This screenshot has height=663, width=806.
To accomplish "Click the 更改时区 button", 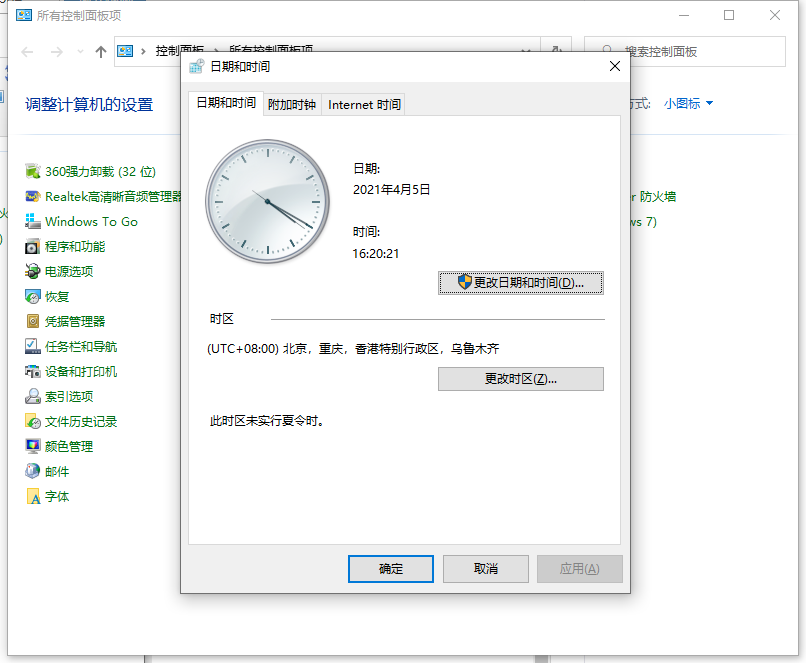I will 520,379.
